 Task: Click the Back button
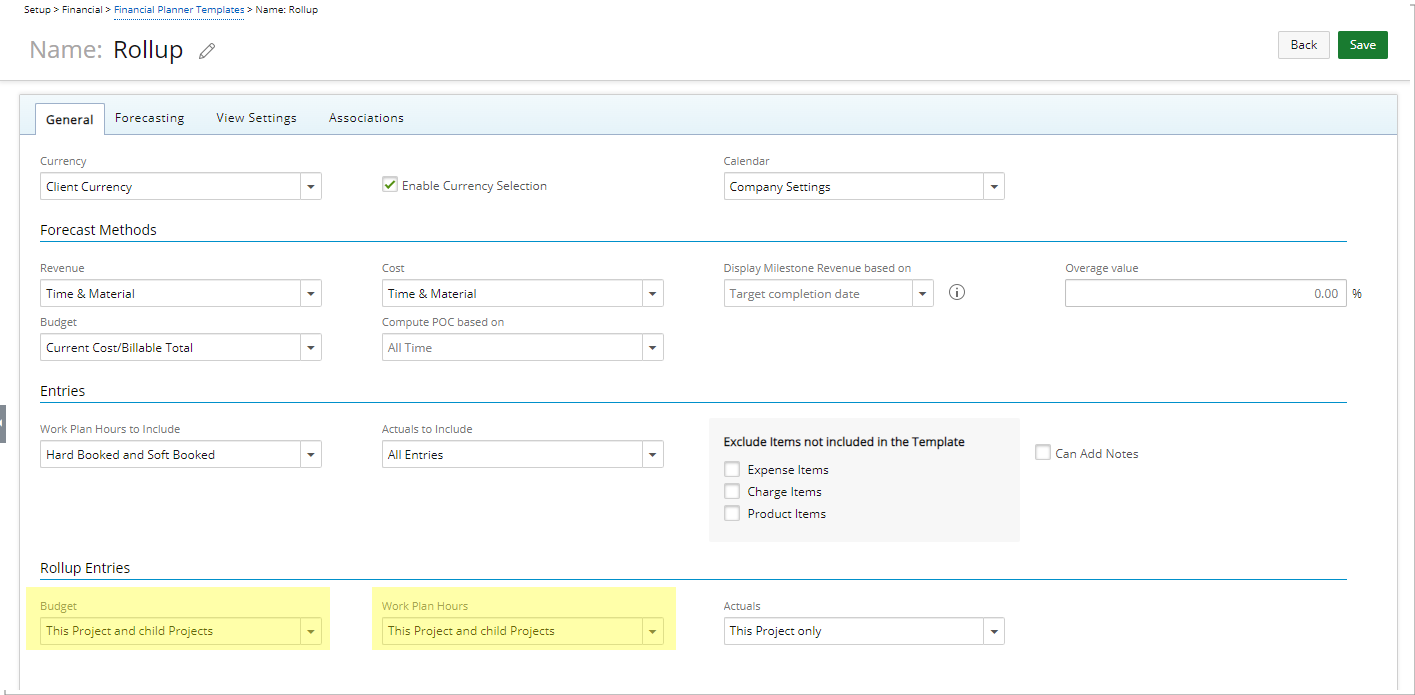pos(1304,45)
